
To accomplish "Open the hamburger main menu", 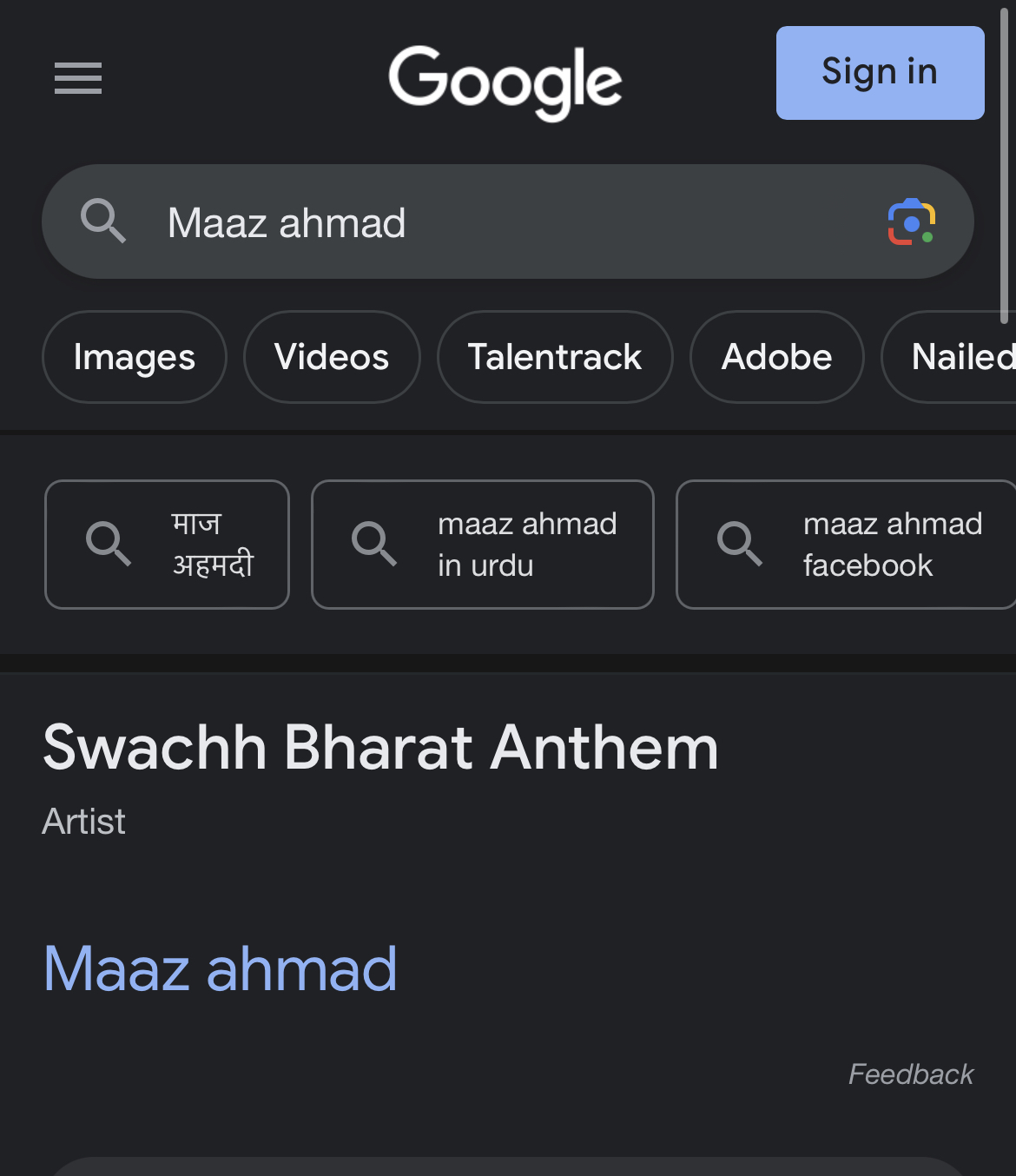I will [78, 78].
